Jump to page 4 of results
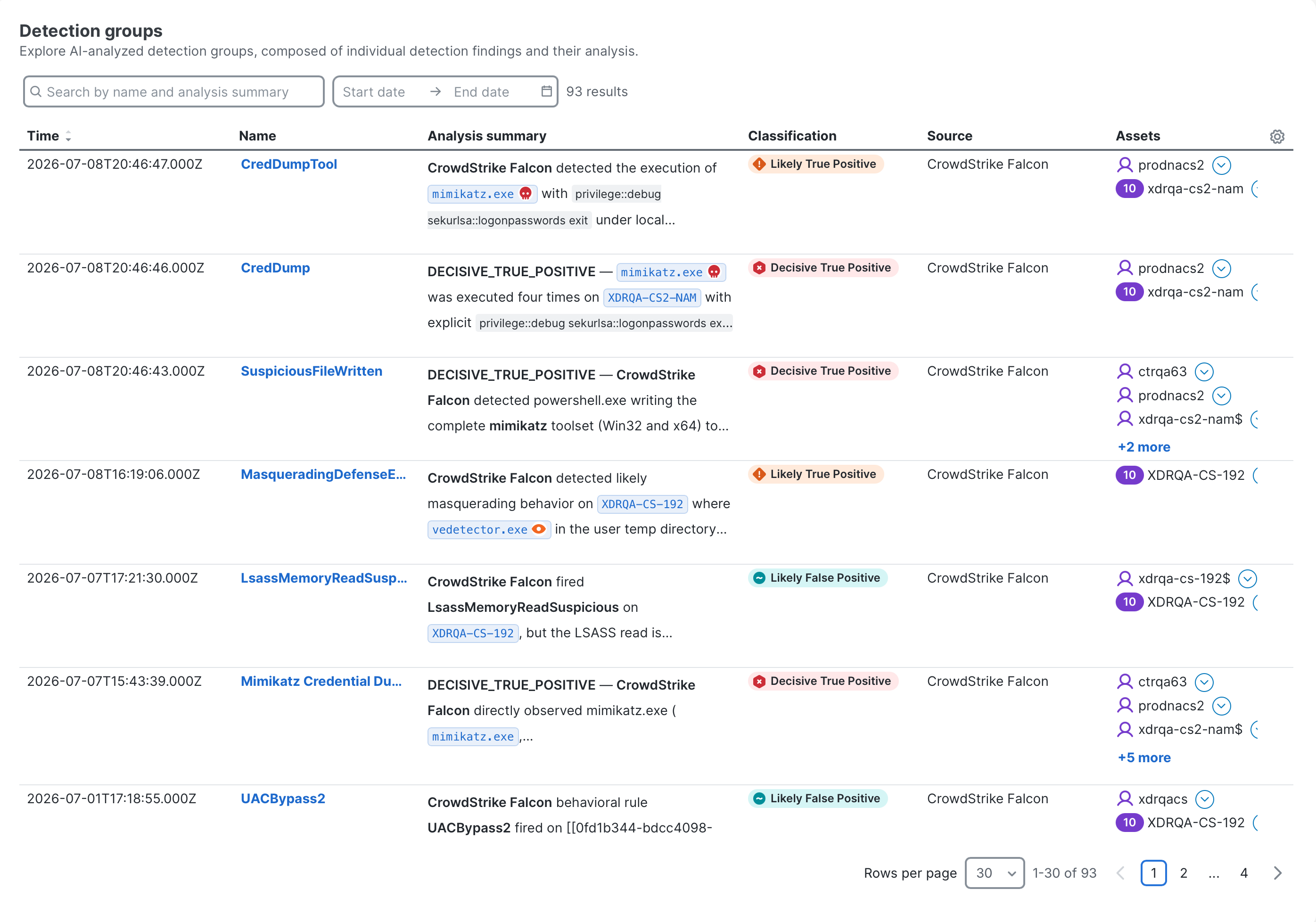Image resolution: width=1316 pixels, height=922 pixels. (x=1244, y=873)
